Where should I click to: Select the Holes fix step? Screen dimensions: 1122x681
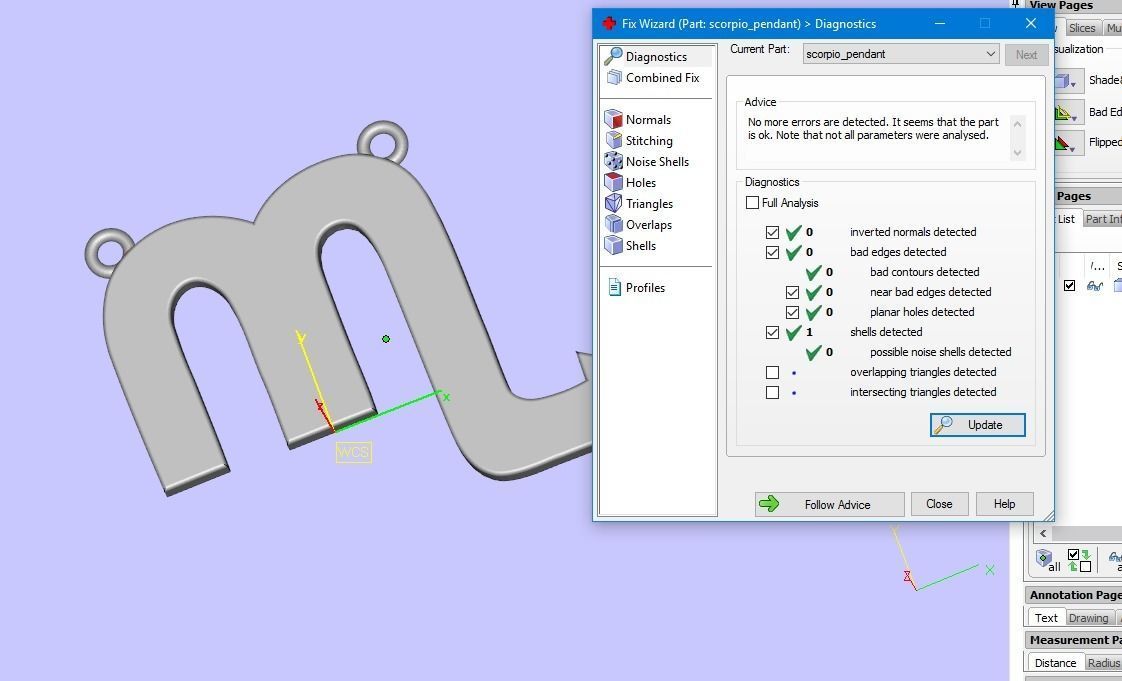pyautogui.click(x=630, y=182)
